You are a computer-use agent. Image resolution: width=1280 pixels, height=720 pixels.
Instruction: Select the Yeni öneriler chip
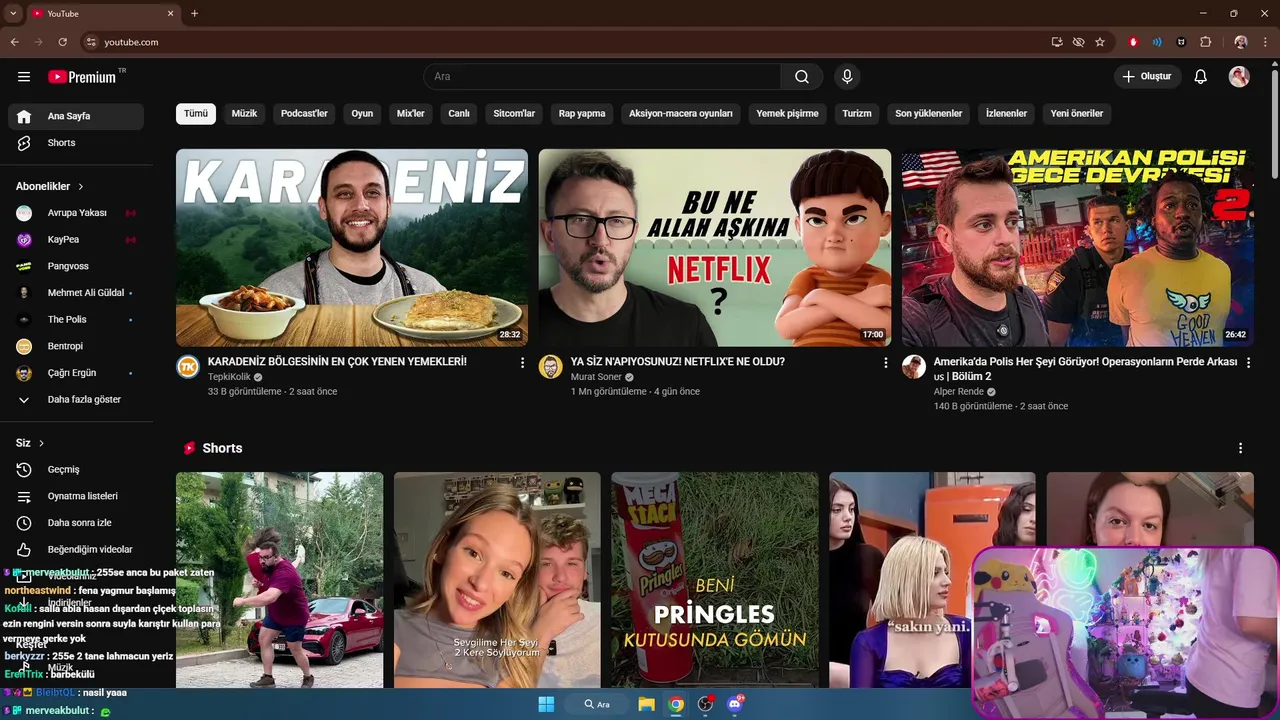1077,113
